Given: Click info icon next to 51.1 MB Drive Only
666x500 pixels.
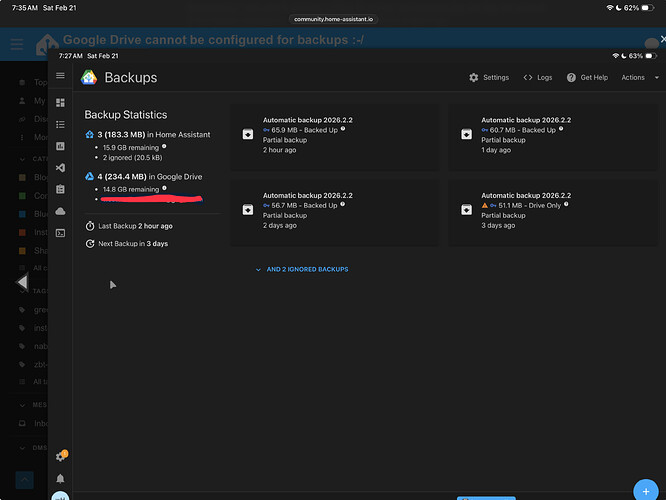Looking at the screenshot, I should pos(566,204).
